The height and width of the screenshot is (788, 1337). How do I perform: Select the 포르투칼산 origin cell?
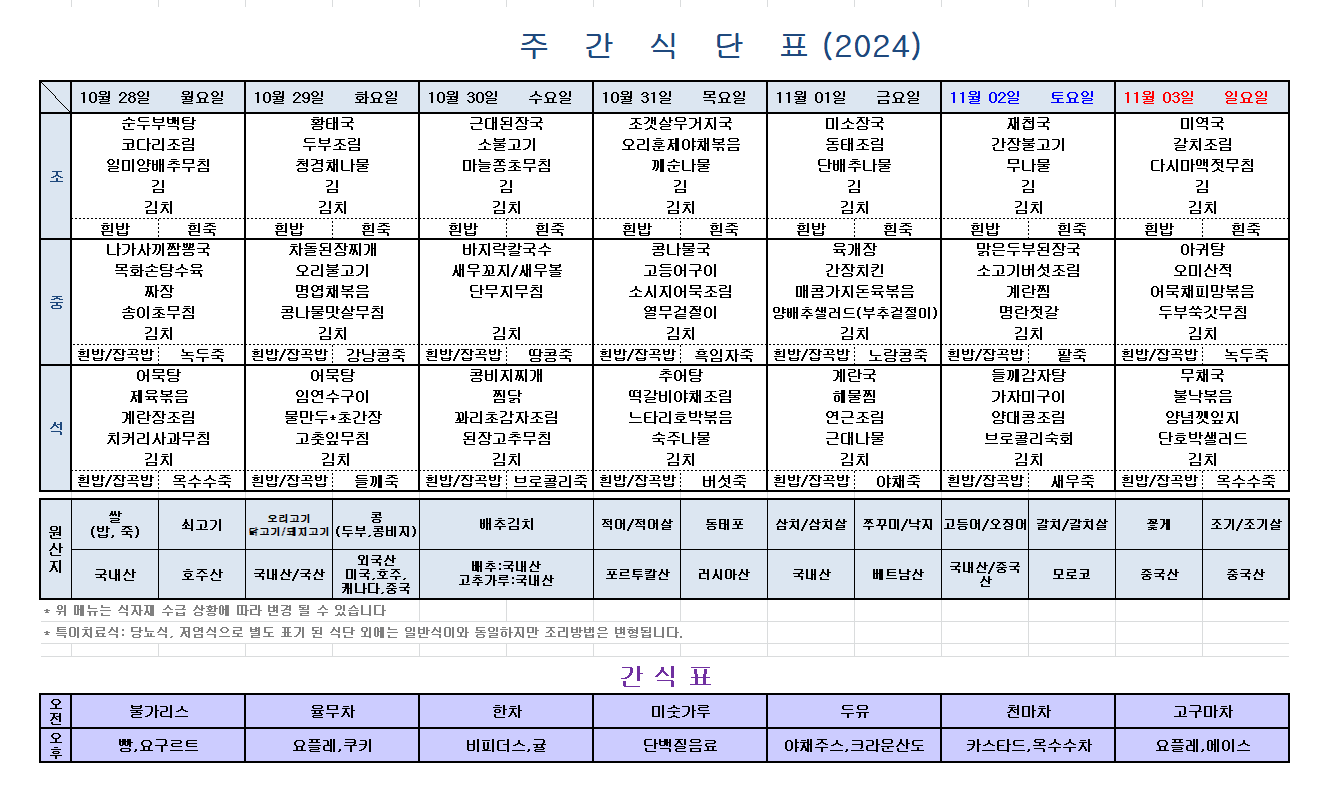(637, 574)
